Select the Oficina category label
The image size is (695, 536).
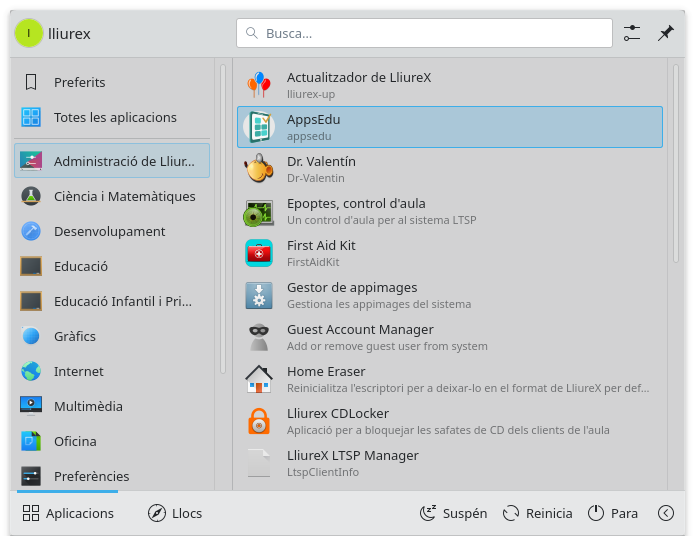[75, 441]
